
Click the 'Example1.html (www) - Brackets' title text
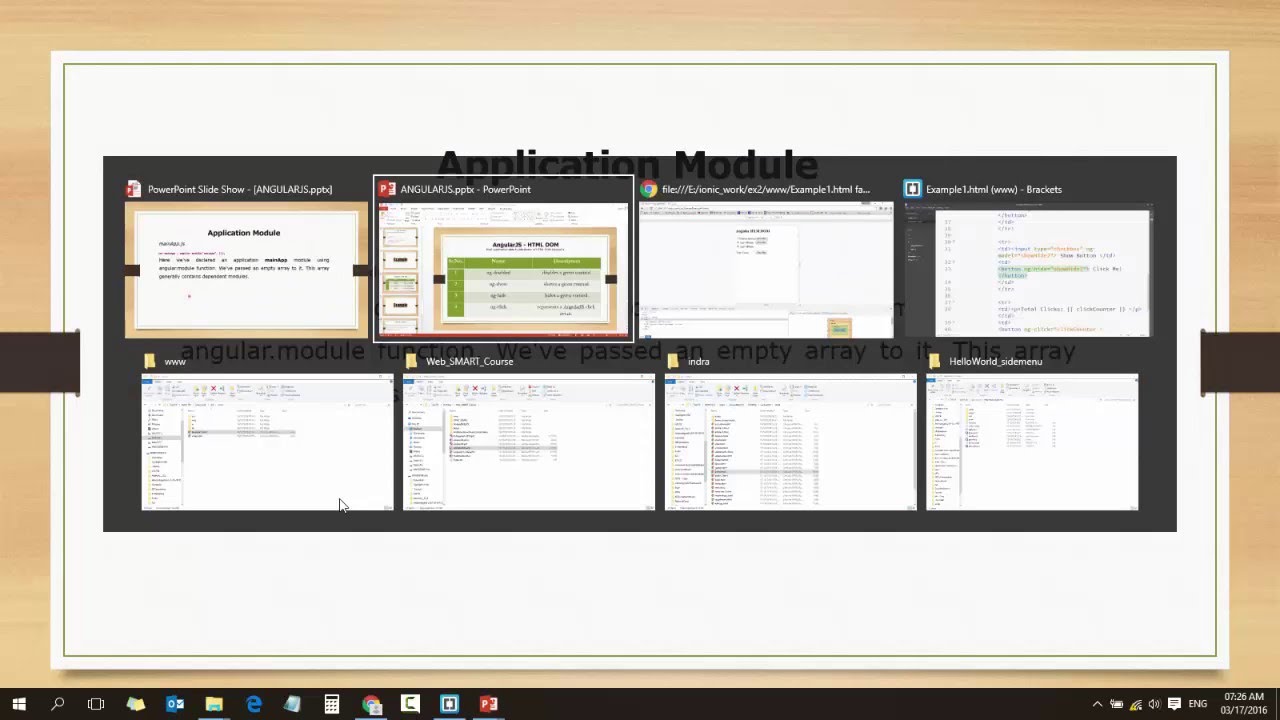tap(994, 189)
